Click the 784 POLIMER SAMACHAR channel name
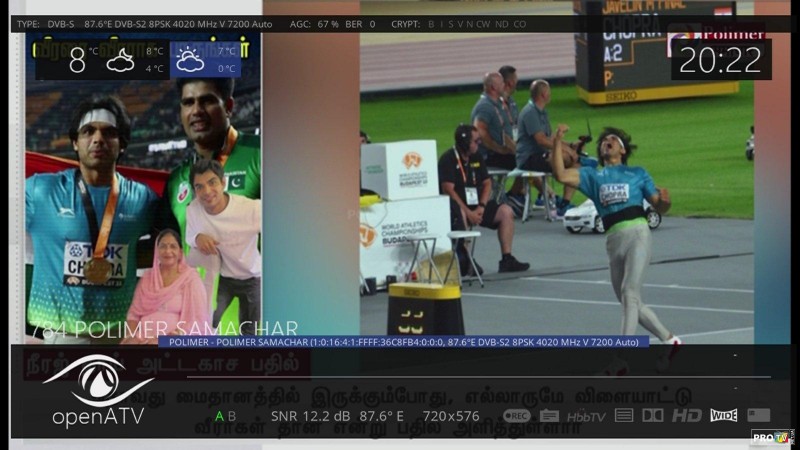This screenshot has height=450, width=800. (164, 328)
